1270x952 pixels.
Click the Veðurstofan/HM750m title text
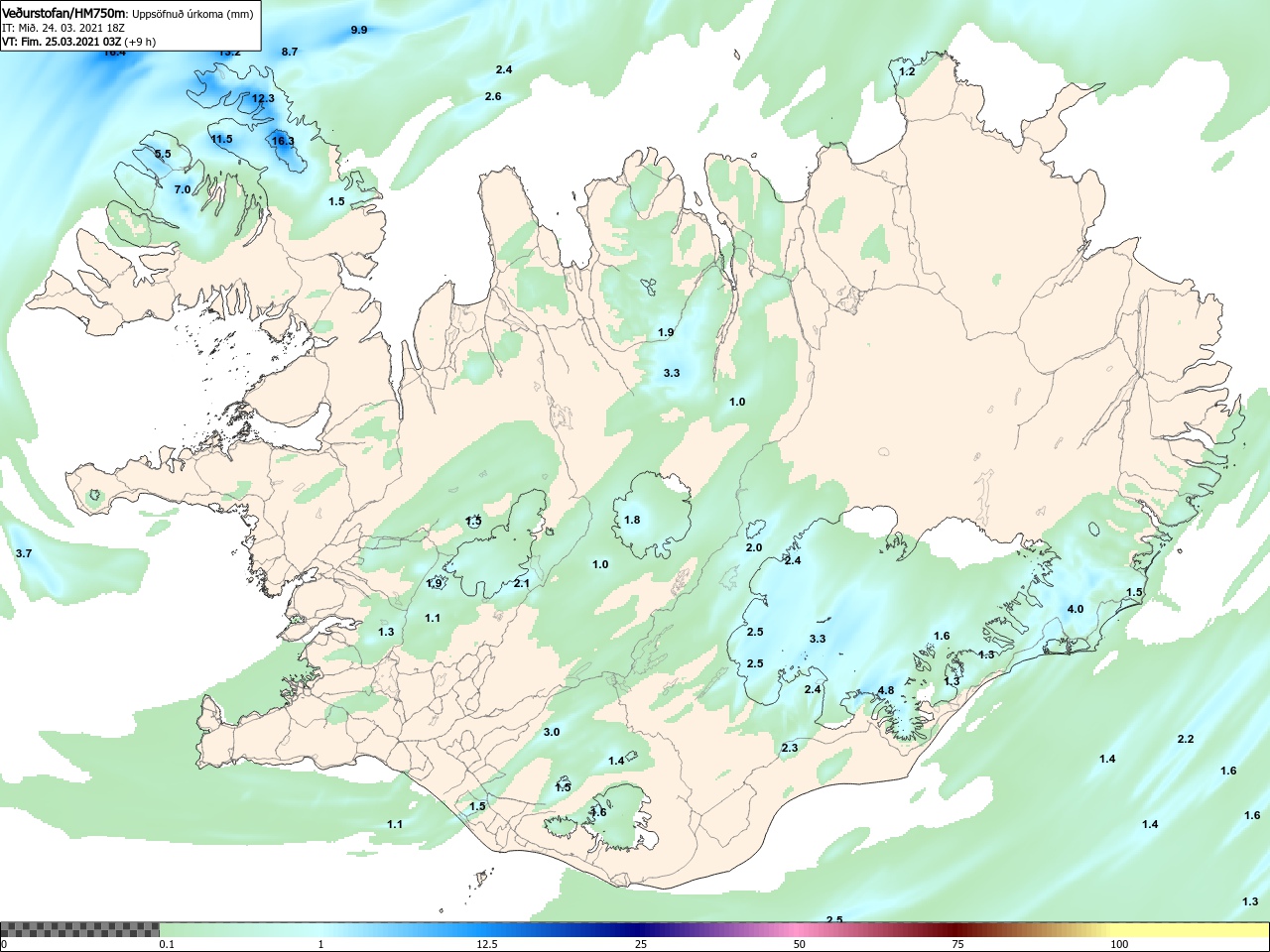tap(64, 13)
